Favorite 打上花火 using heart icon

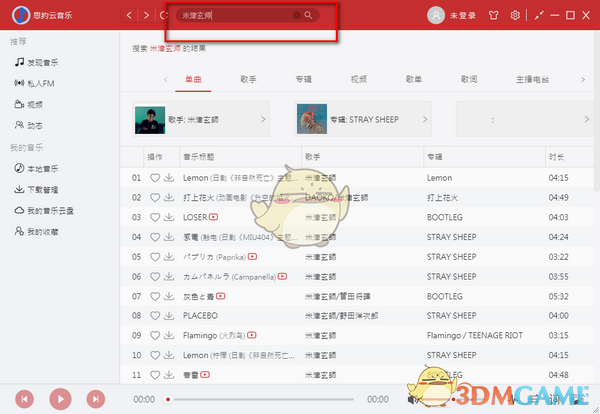coord(155,197)
